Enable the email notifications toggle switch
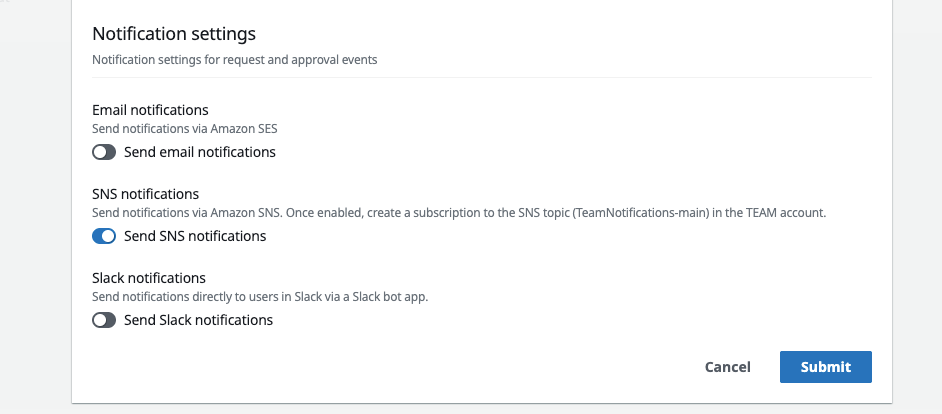942x414 pixels. coord(104,153)
